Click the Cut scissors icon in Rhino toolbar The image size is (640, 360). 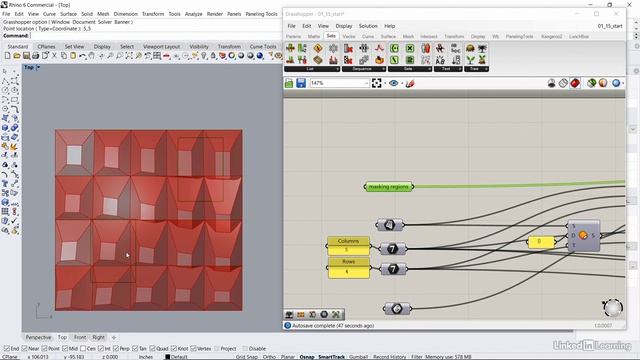click(54, 56)
